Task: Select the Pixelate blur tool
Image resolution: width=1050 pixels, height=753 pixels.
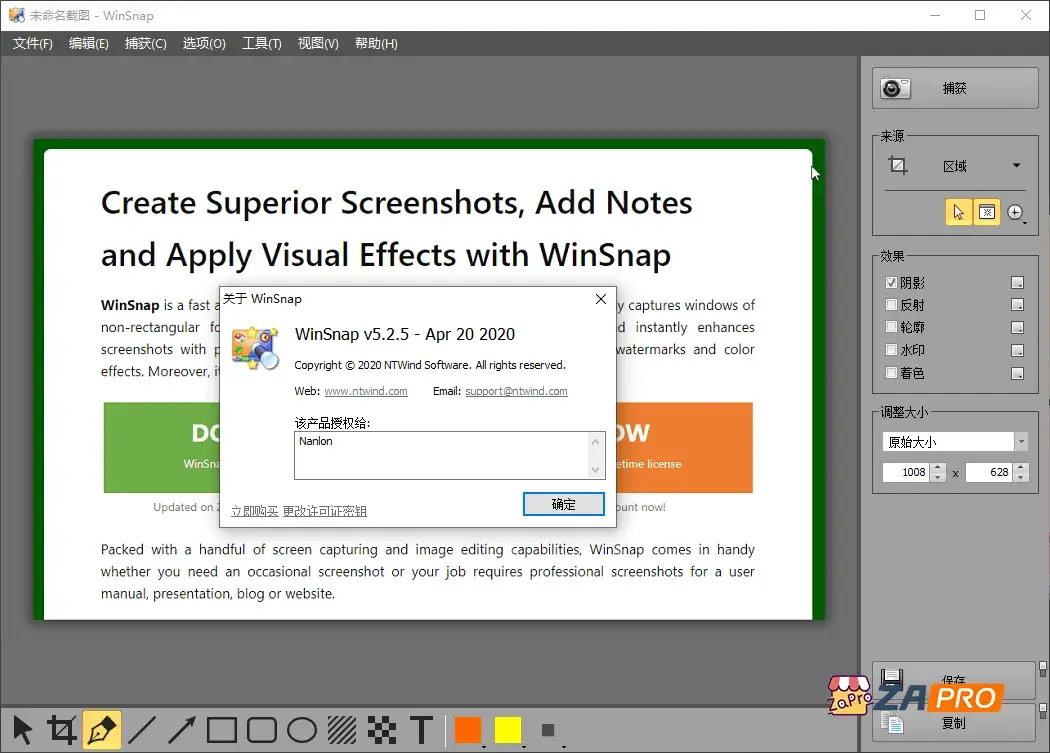Action: (x=382, y=730)
